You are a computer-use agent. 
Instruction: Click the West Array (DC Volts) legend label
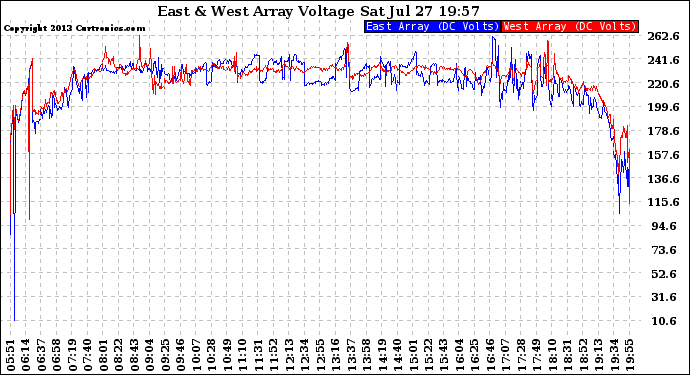570,26
